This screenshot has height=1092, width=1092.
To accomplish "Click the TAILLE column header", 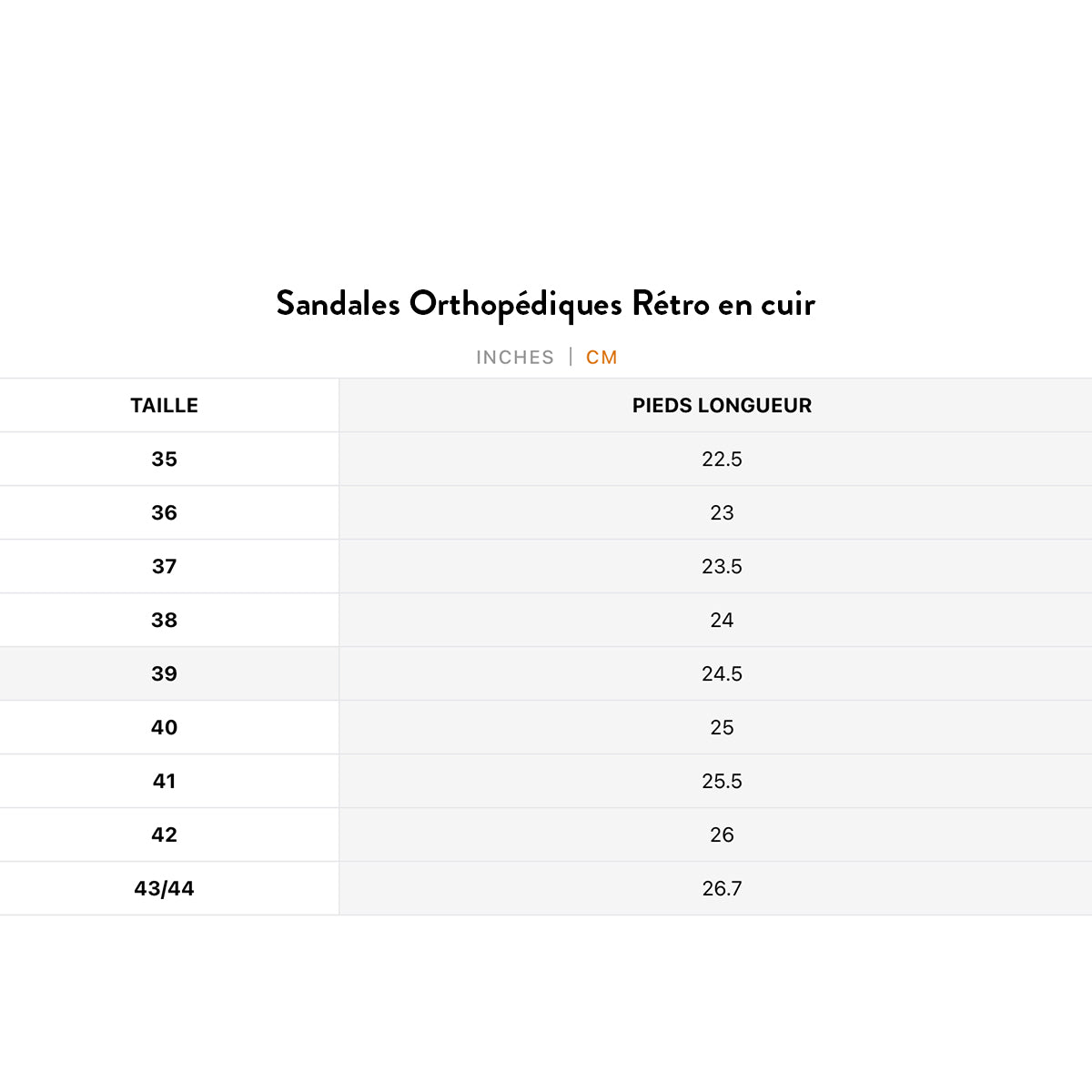I will click(165, 406).
